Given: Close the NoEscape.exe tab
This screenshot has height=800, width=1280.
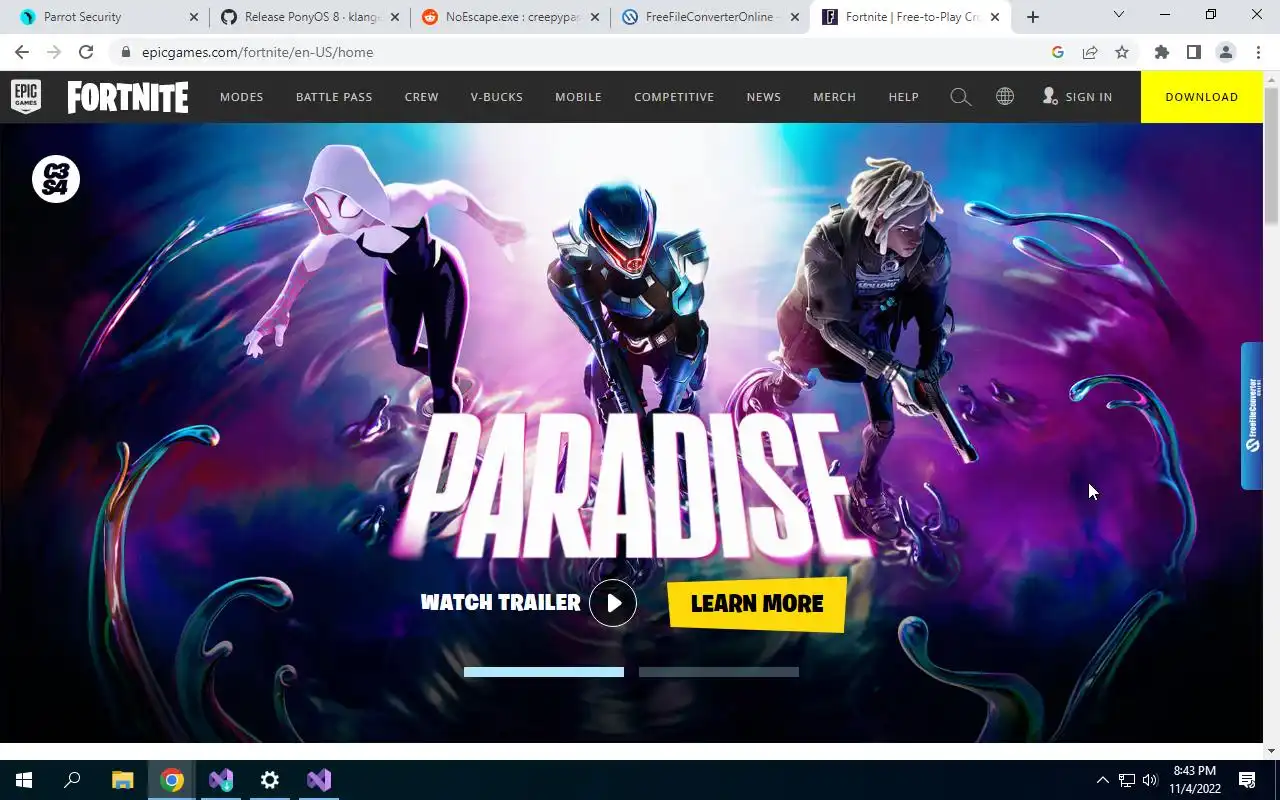Looking at the screenshot, I should tap(595, 17).
